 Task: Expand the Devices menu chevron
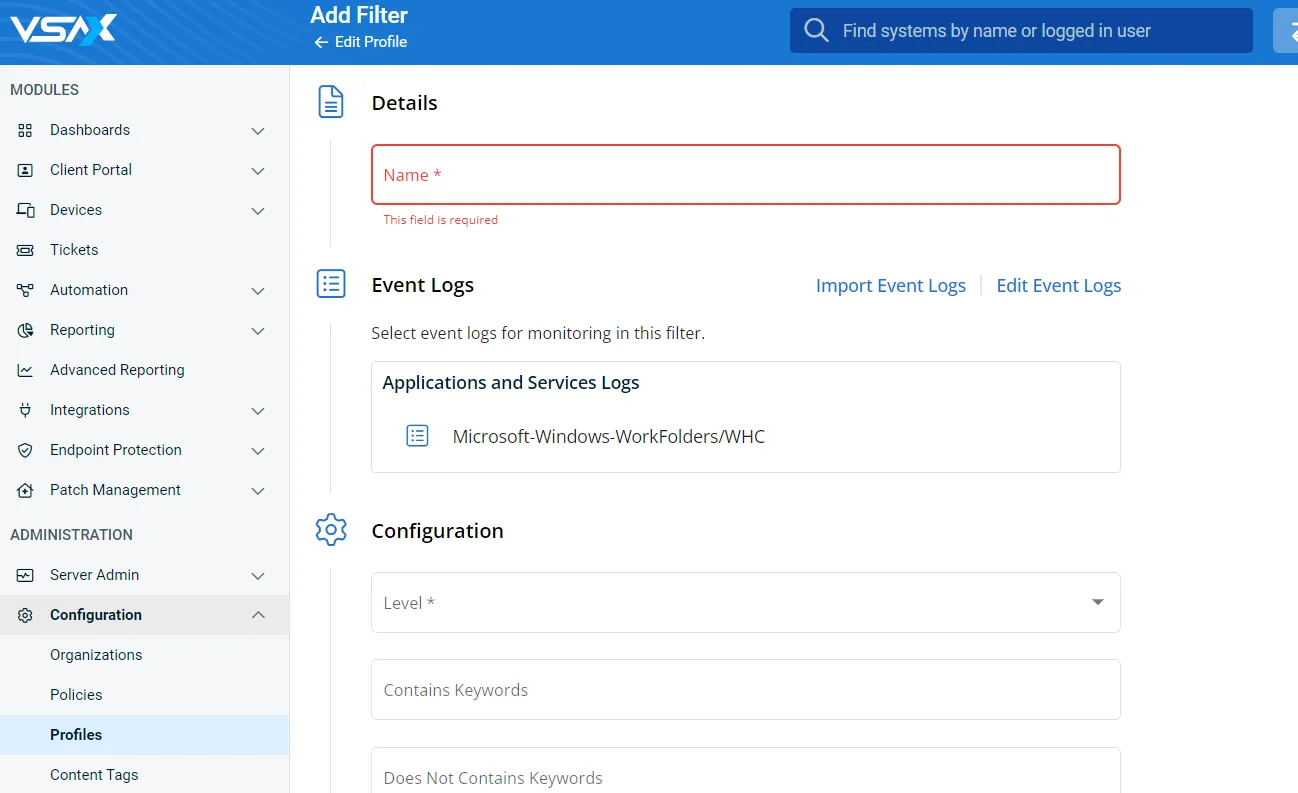click(258, 211)
